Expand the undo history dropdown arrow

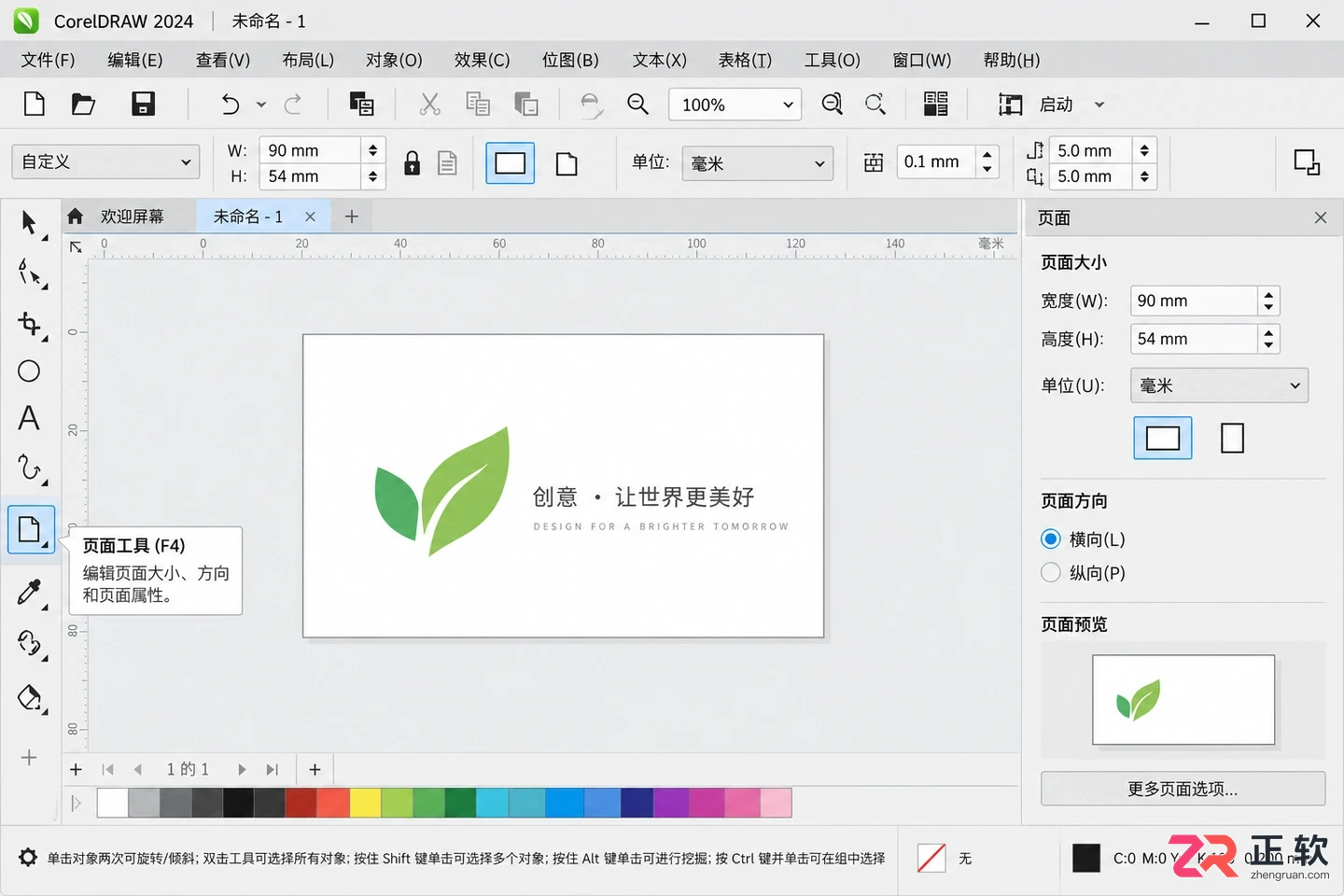(261, 105)
